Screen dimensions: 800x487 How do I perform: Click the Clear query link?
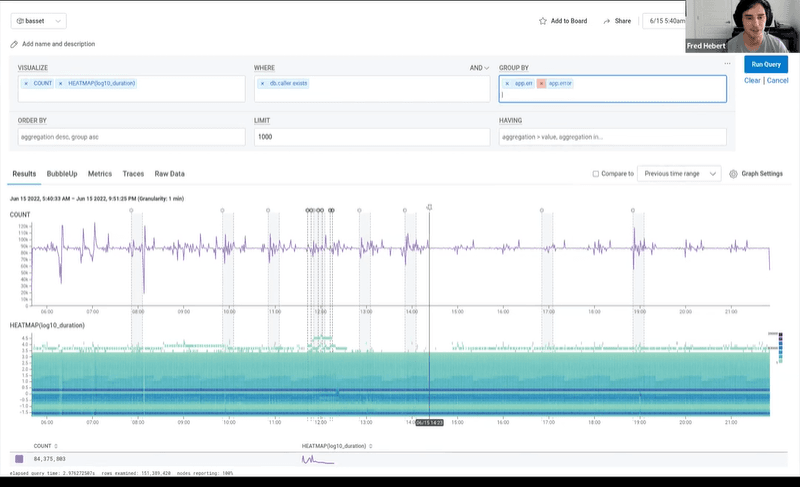752,80
